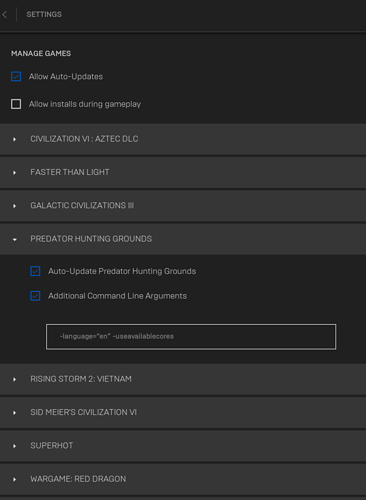The image size is (366, 500).
Task: Click the command line arguments text field
Action: [191, 337]
